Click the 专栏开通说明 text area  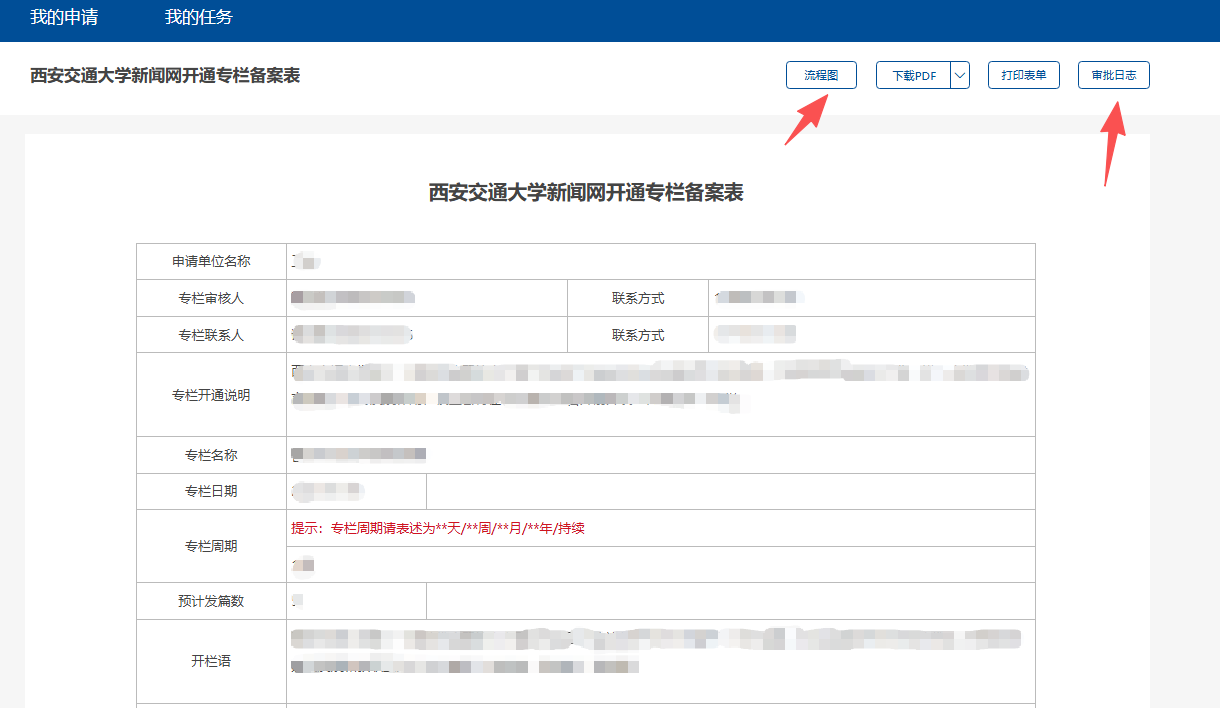[660, 394]
